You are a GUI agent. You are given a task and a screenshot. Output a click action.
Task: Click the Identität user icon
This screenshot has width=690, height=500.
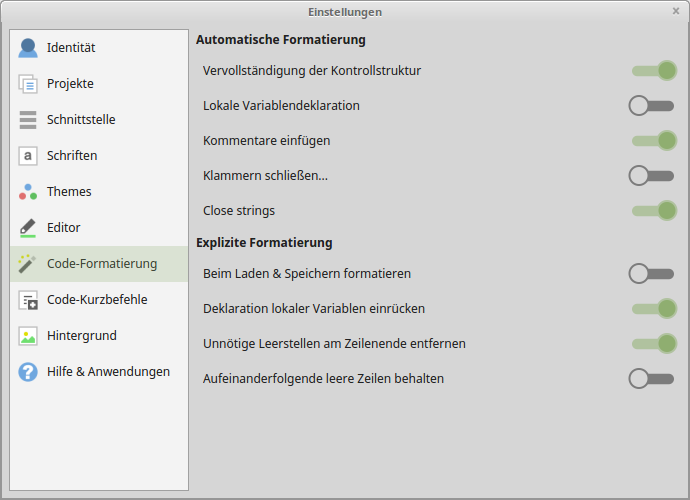tap(28, 48)
